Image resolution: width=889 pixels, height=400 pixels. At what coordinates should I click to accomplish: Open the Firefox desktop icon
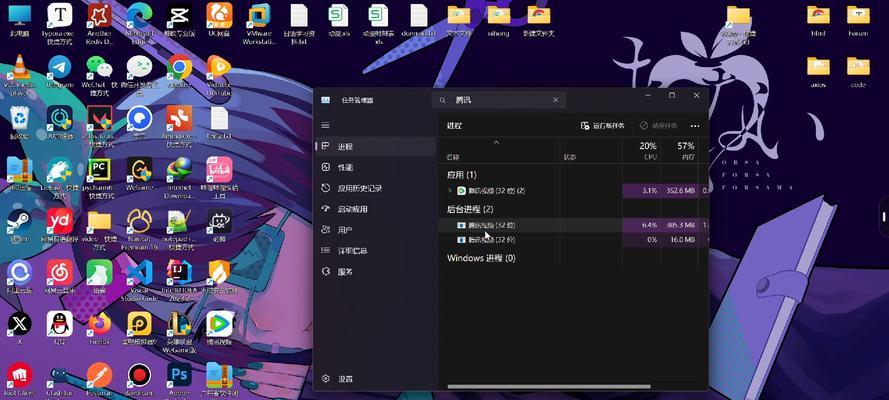coord(99,324)
